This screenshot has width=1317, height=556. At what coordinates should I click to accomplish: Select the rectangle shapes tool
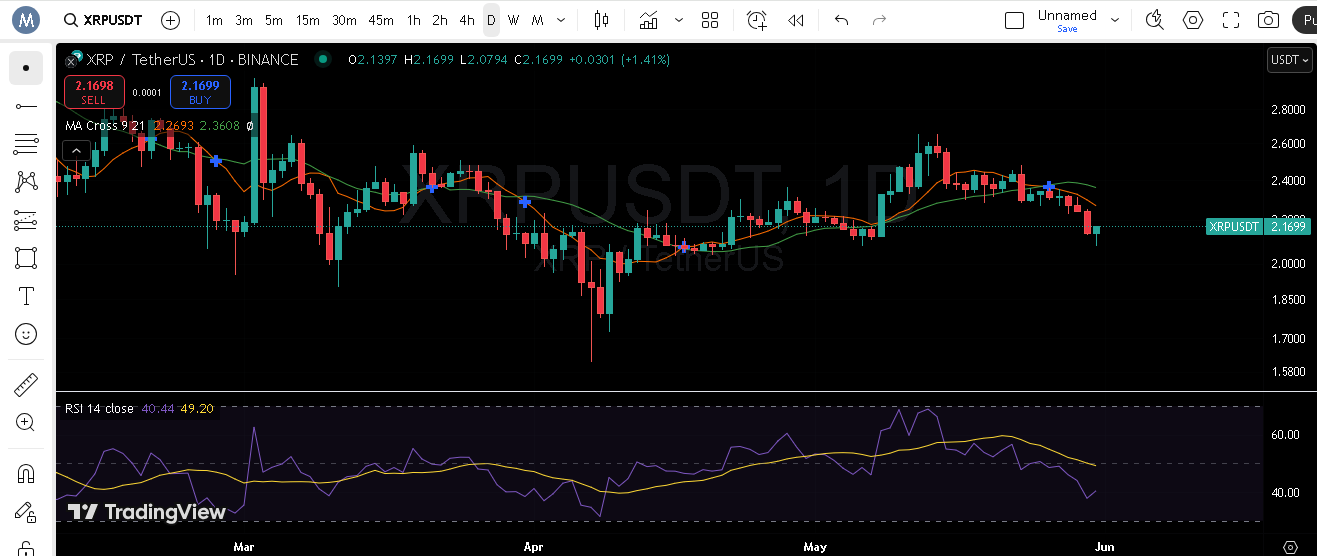(26, 258)
